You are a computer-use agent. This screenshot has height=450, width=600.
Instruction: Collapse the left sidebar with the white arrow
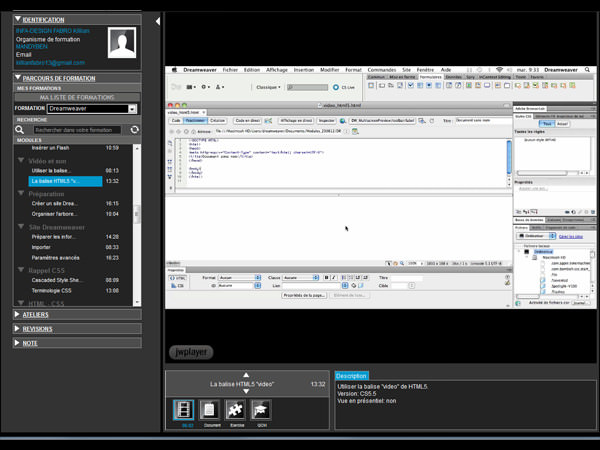(x=158, y=21)
